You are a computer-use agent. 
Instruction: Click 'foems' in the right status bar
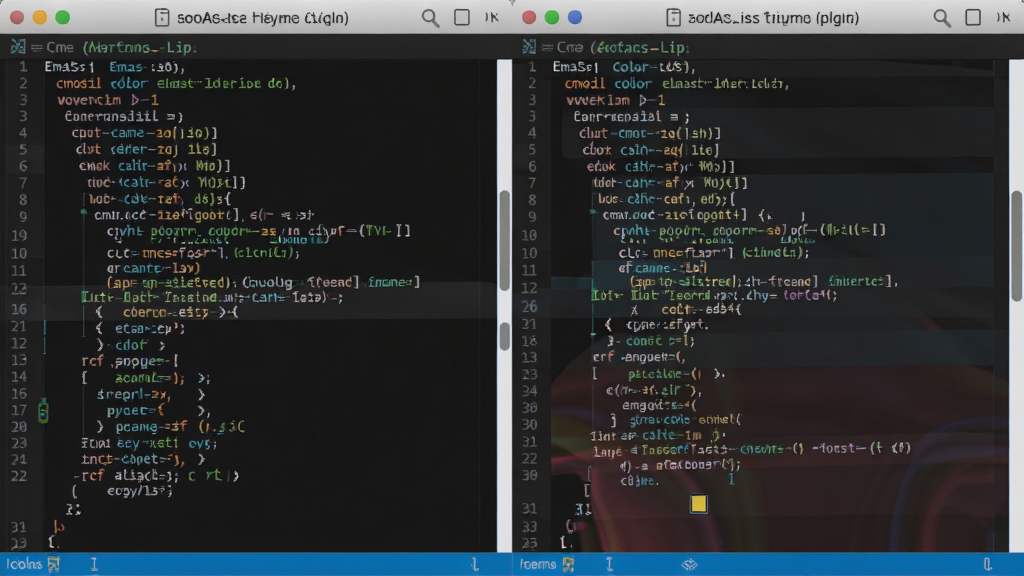(x=538, y=564)
